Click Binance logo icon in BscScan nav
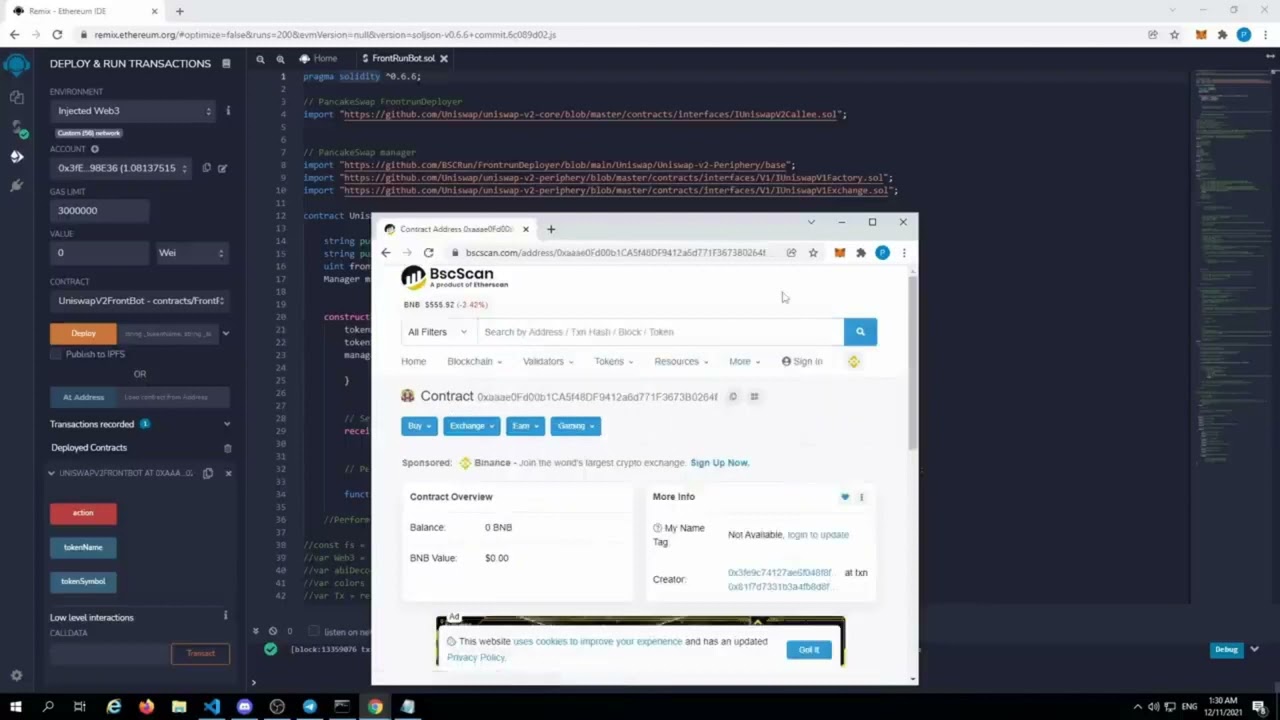1280x720 pixels. coord(853,362)
